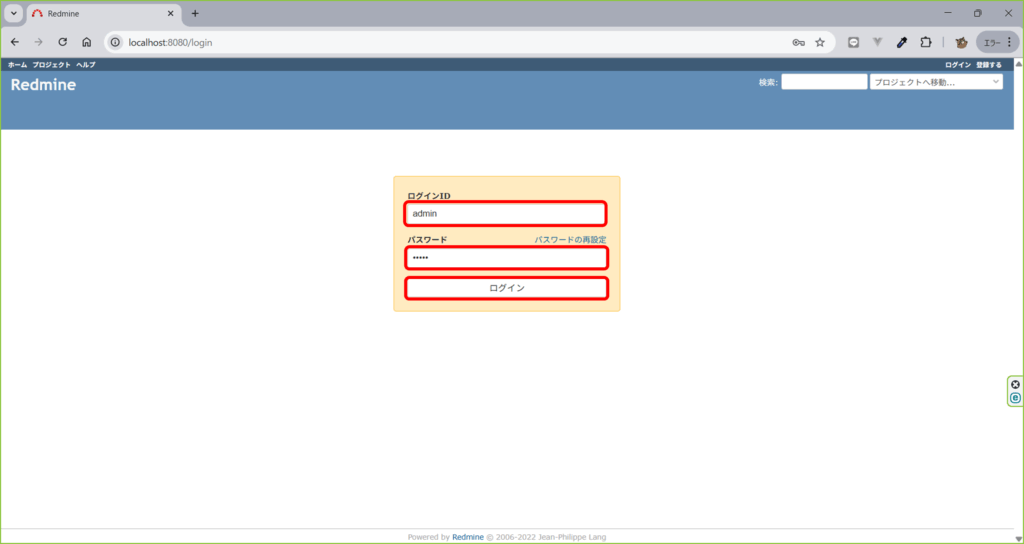Bookmark this page with the star icon
Image resolution: width=1024 pixels, height=544 pixels.
pos(820,43)
